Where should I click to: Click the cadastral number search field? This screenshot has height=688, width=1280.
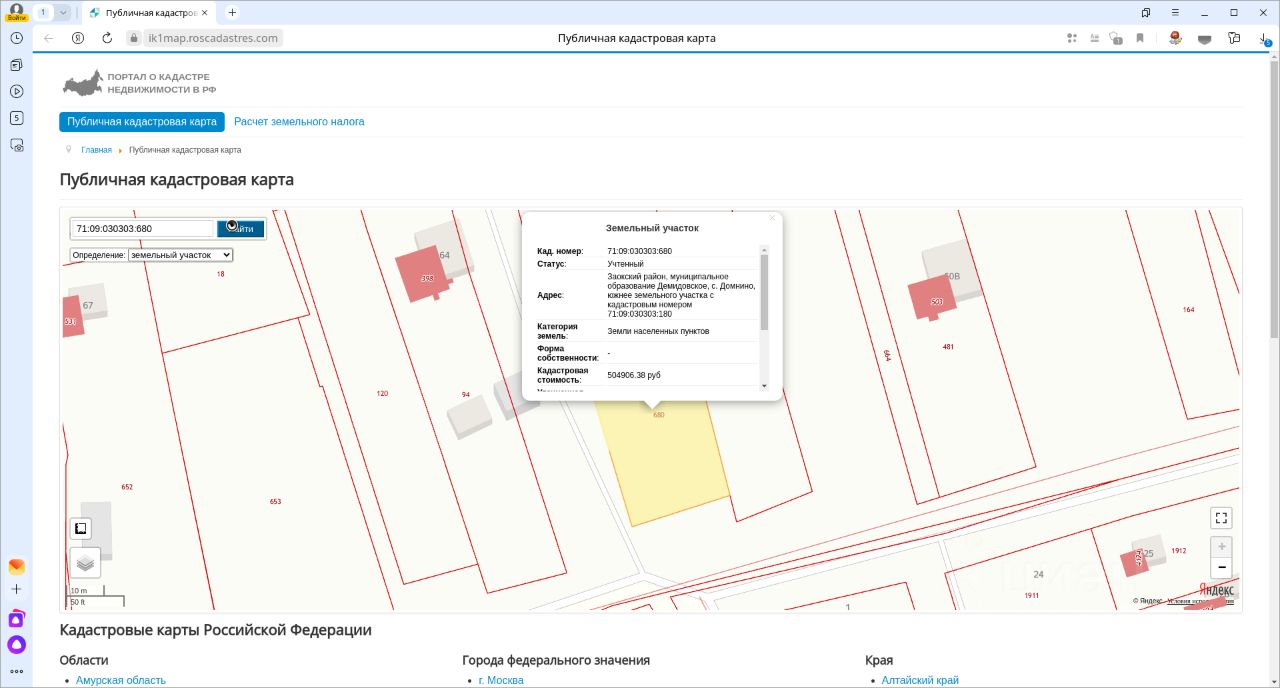[x=142, y=229]
